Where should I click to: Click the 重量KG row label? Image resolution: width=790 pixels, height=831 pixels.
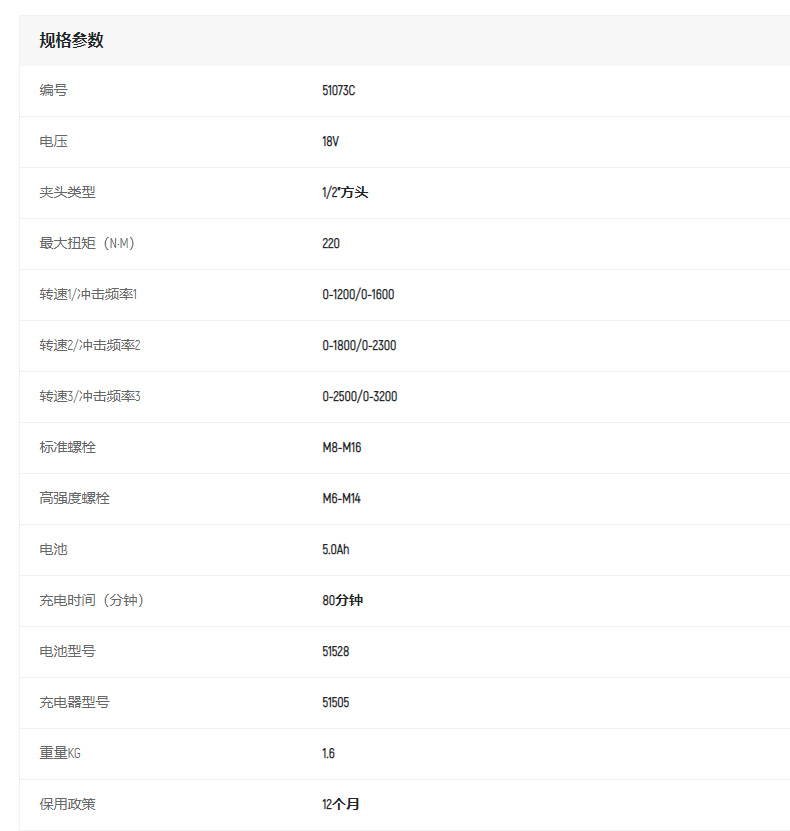tap(60, 754)
